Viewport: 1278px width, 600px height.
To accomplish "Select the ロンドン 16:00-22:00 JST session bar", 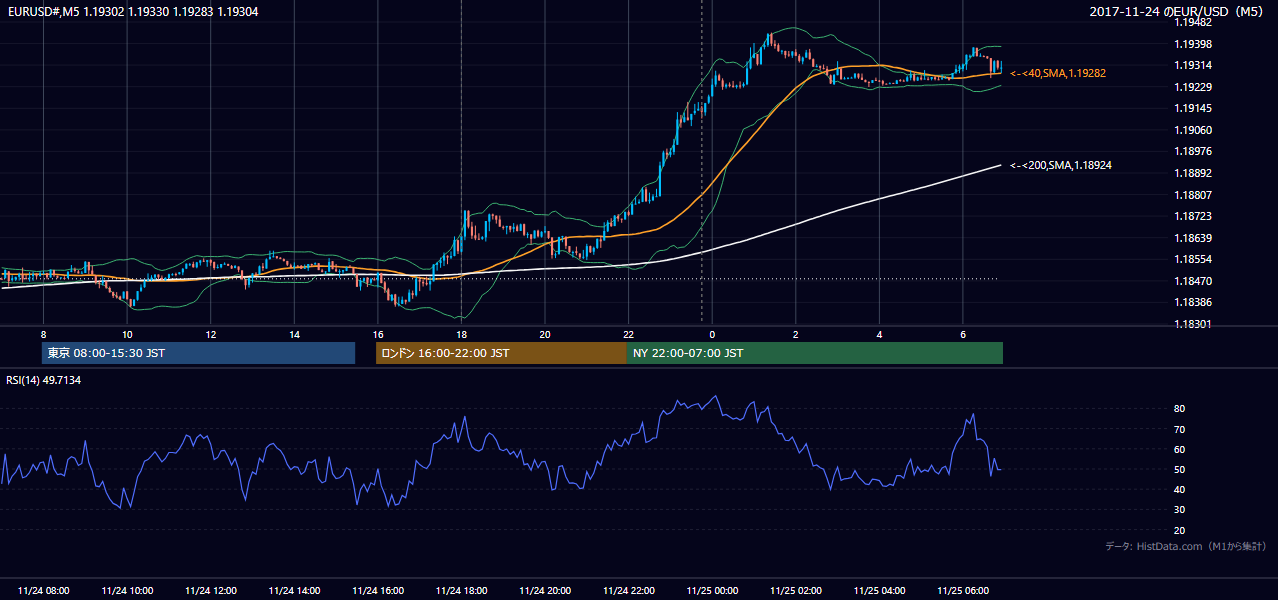I will [x=501, y=353].
